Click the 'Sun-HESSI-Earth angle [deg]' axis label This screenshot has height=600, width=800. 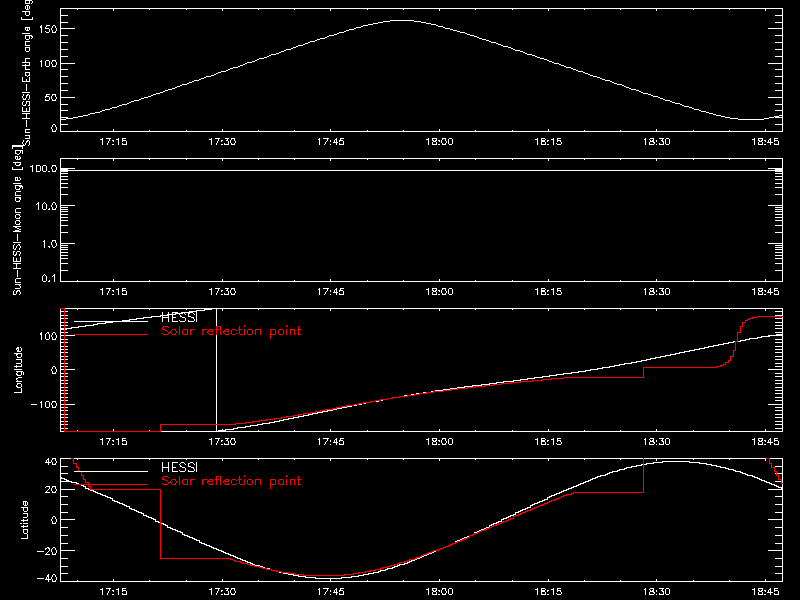click(27, 72)
